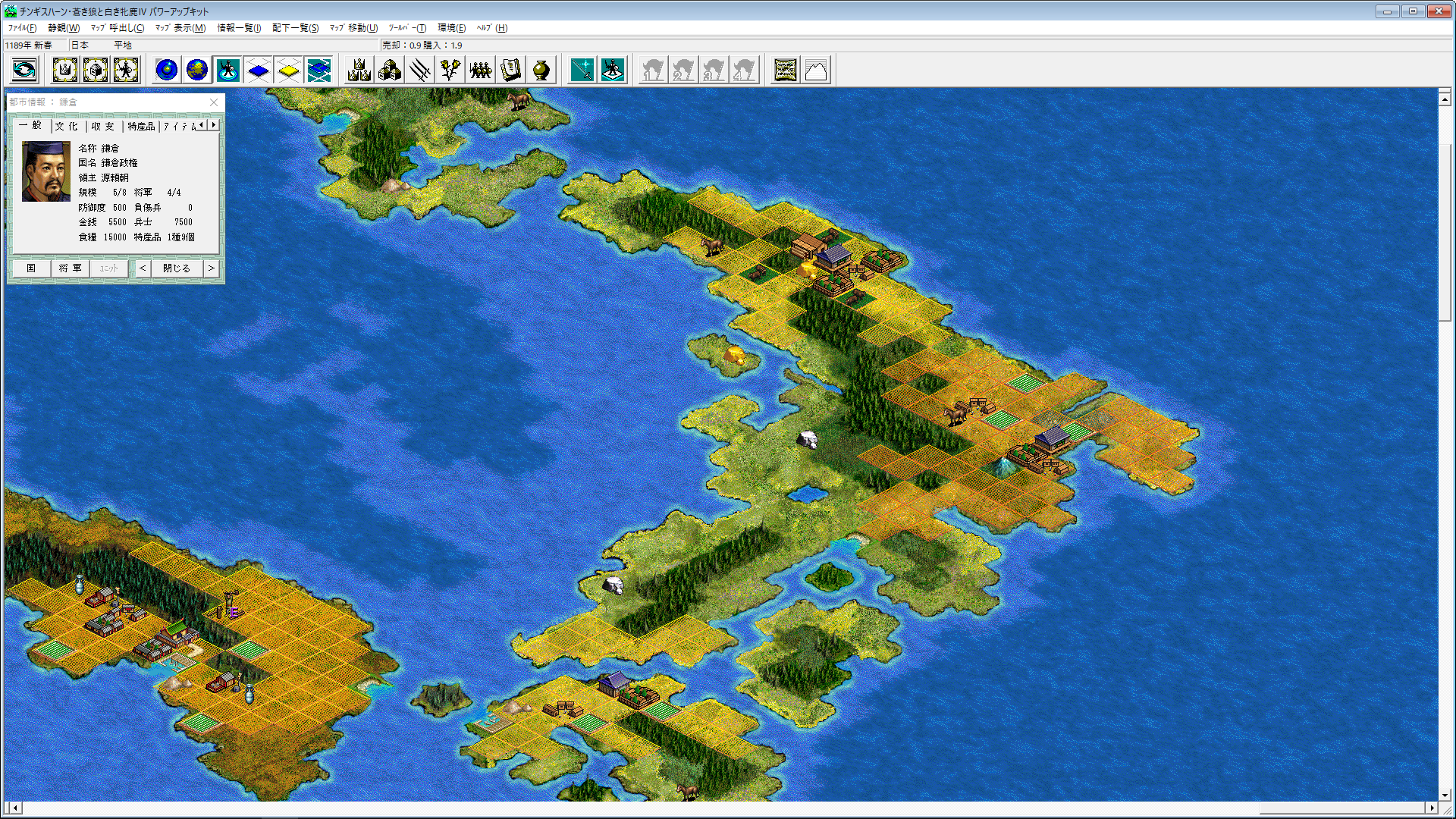Toggle the yellow tile overlay icon
Screen dimensions: 1456x819
[288, 71]
